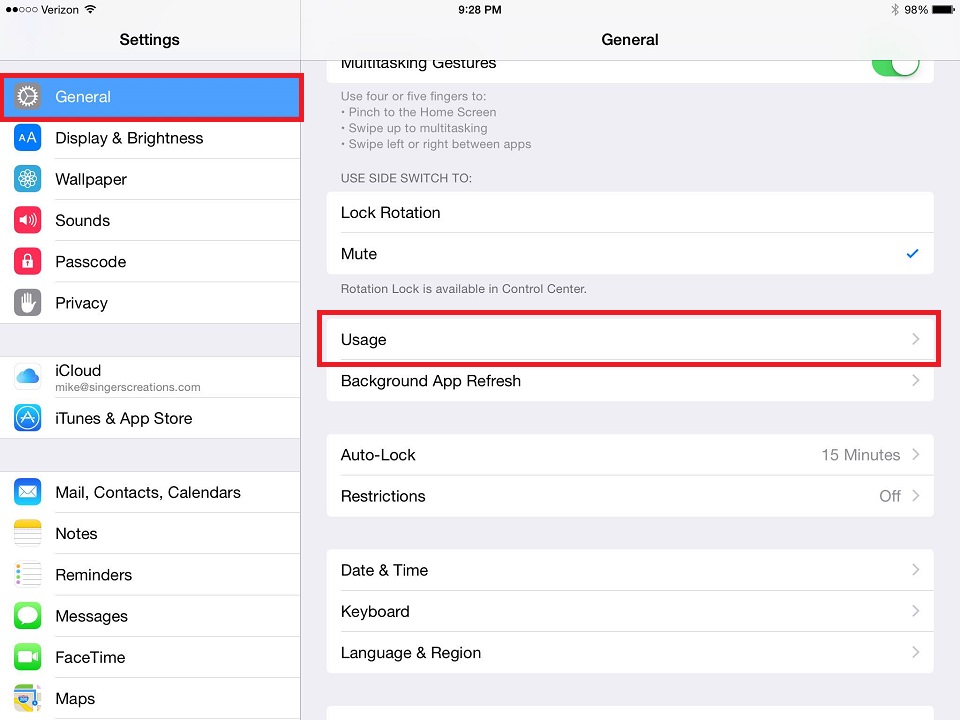Tap the iCloud cloud icon
This screenshot has height=720, width=960.
click(28, 377)
